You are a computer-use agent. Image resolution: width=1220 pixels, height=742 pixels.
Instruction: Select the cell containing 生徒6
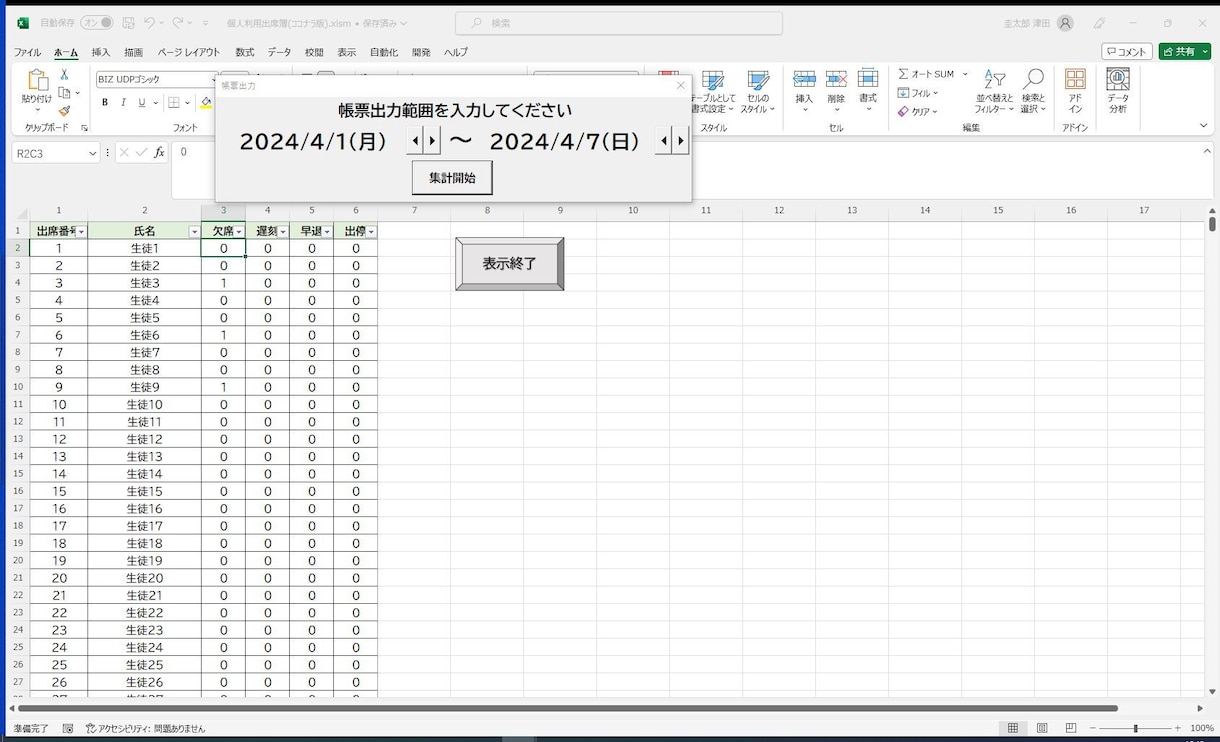[144, 335]
